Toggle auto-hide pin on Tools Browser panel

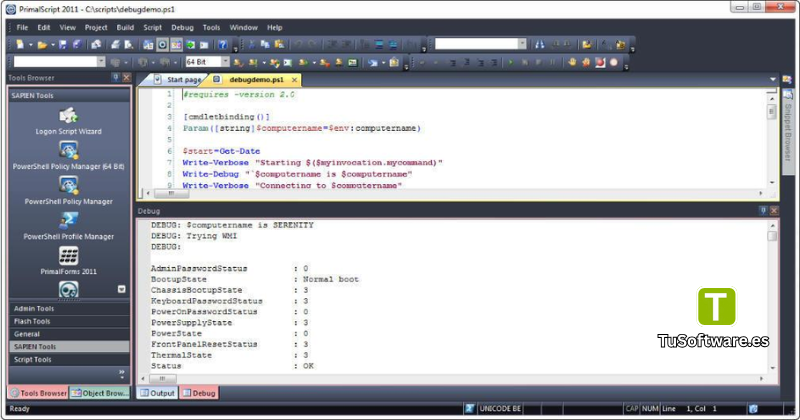(116, 78)
